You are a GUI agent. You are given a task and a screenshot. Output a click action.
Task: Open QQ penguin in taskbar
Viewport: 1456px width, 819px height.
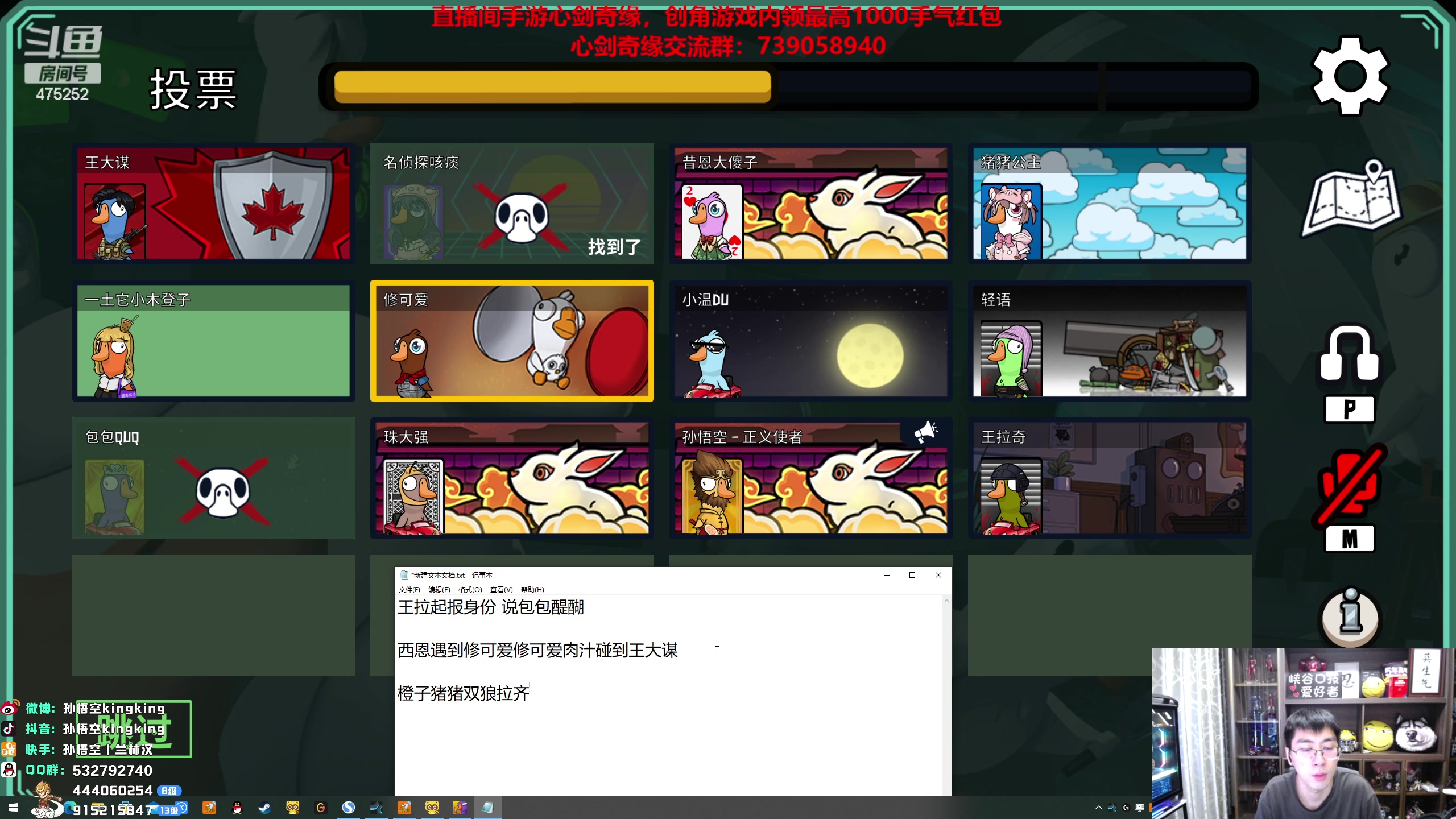(x=237, y=808)
